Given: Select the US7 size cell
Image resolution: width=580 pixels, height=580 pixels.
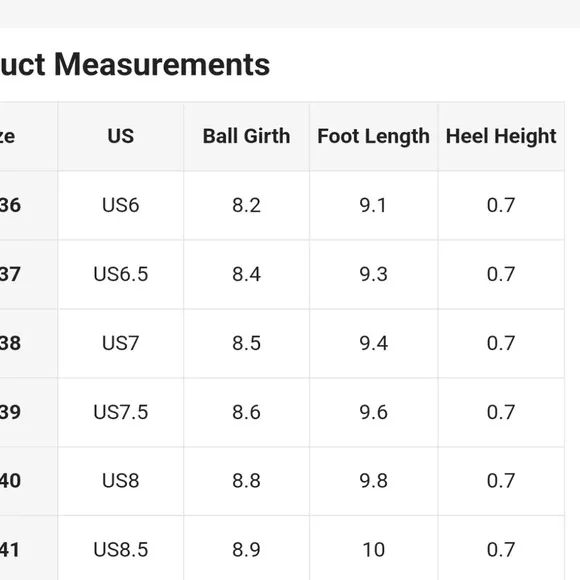Looking at the screenshot, I should [x=121, y=343].
